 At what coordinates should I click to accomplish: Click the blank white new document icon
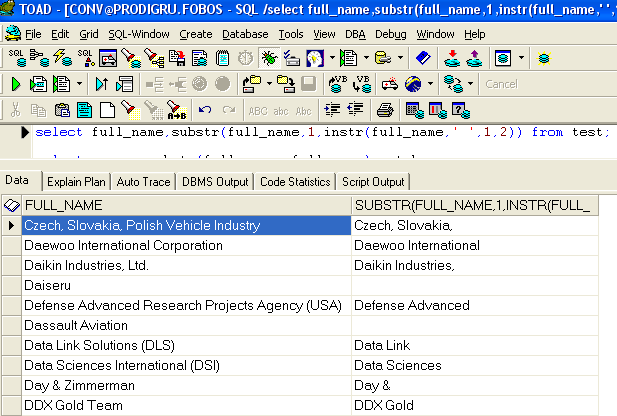coord(107,110)
